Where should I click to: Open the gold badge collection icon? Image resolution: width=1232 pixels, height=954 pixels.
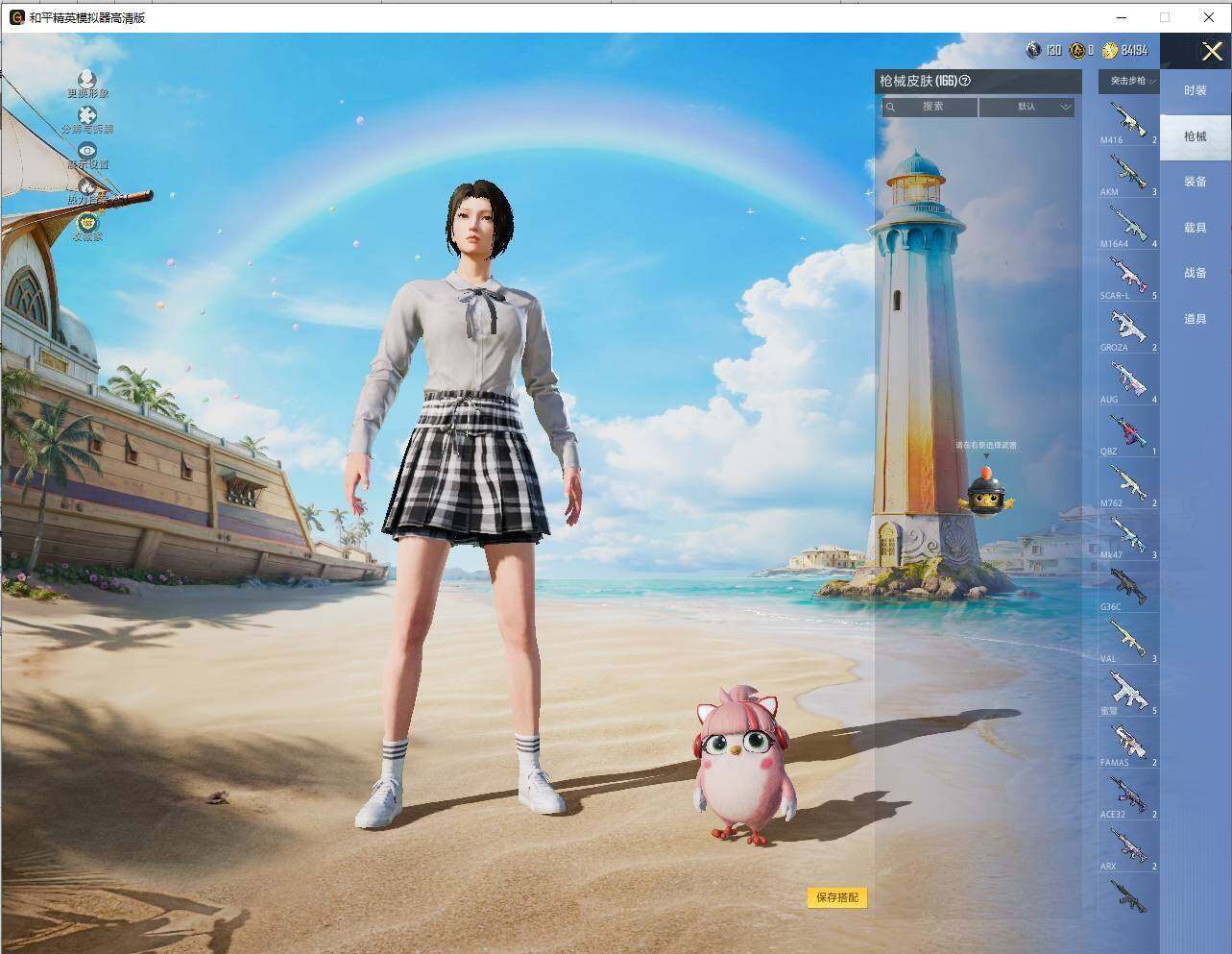87,222
